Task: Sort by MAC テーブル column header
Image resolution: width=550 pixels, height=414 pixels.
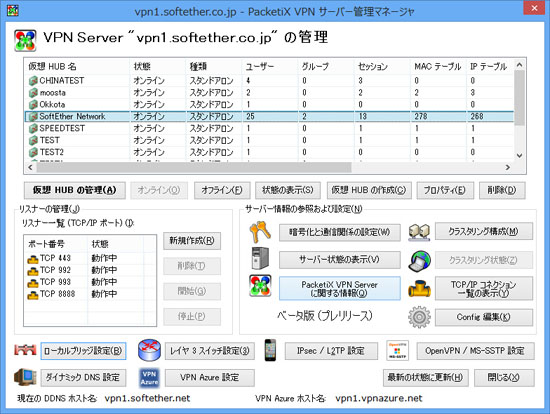Action: point(438,67)
